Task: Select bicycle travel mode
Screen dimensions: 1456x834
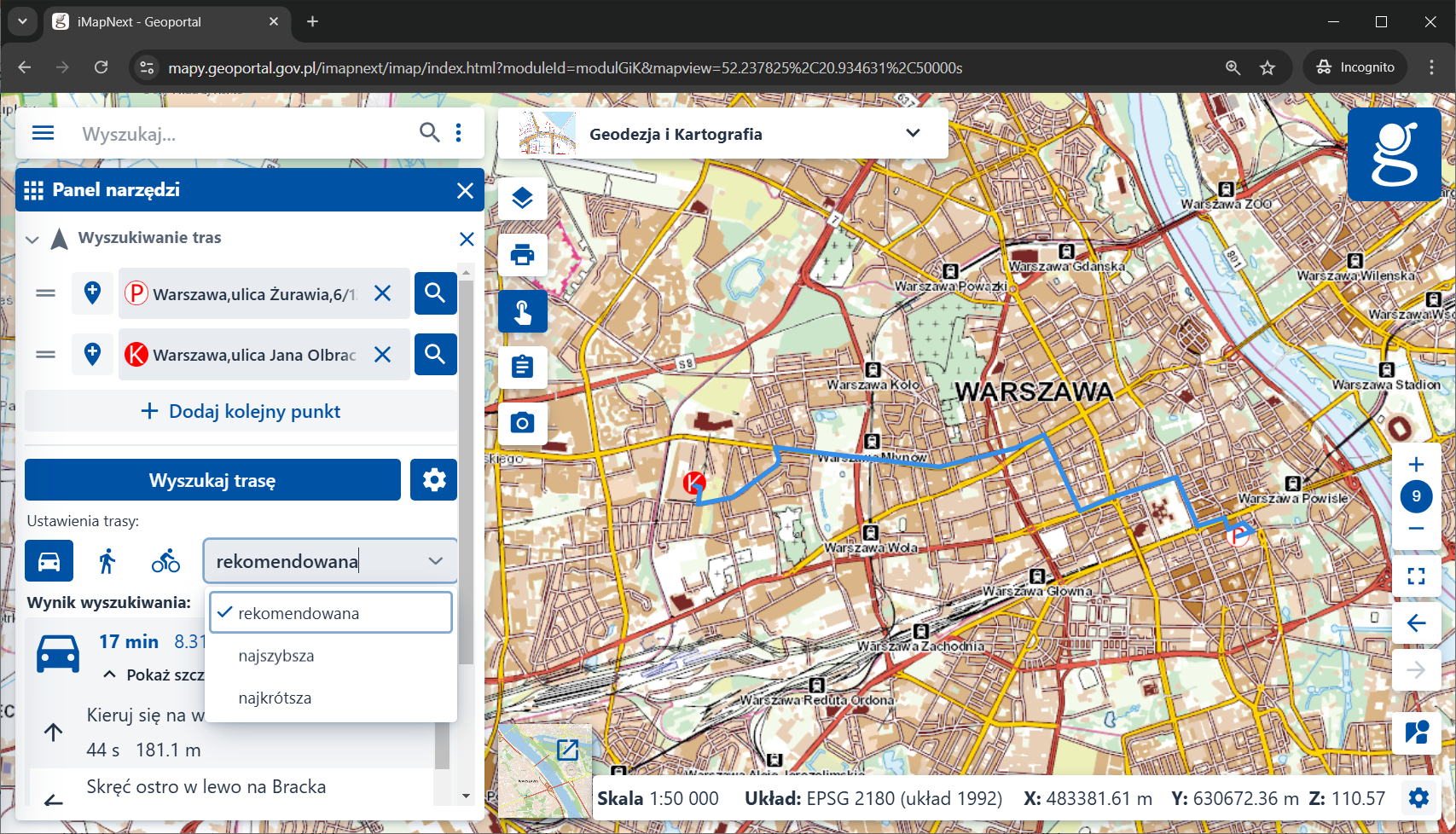Action: [x=165, y=561]
